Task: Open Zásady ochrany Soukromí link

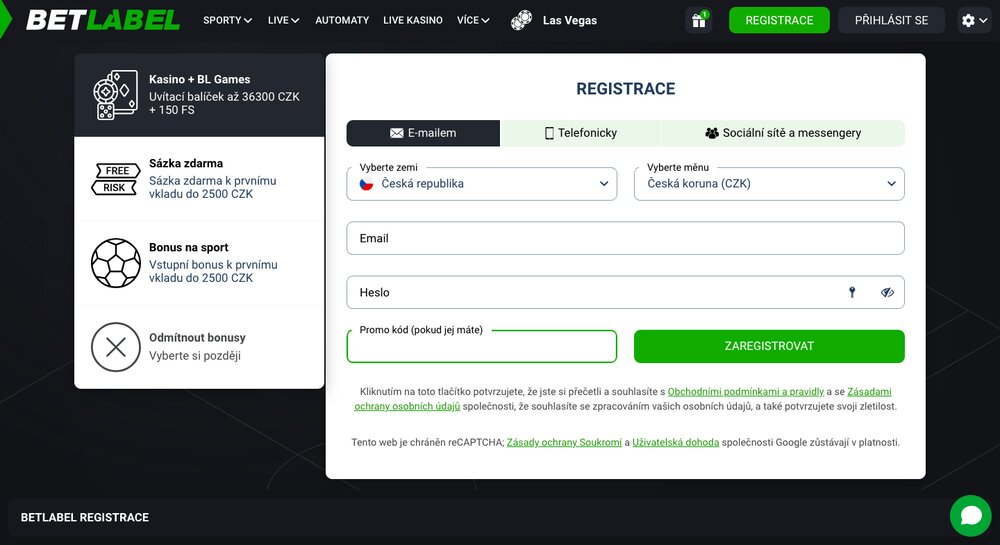Action: pyautogui.click(x=564, y=442)
